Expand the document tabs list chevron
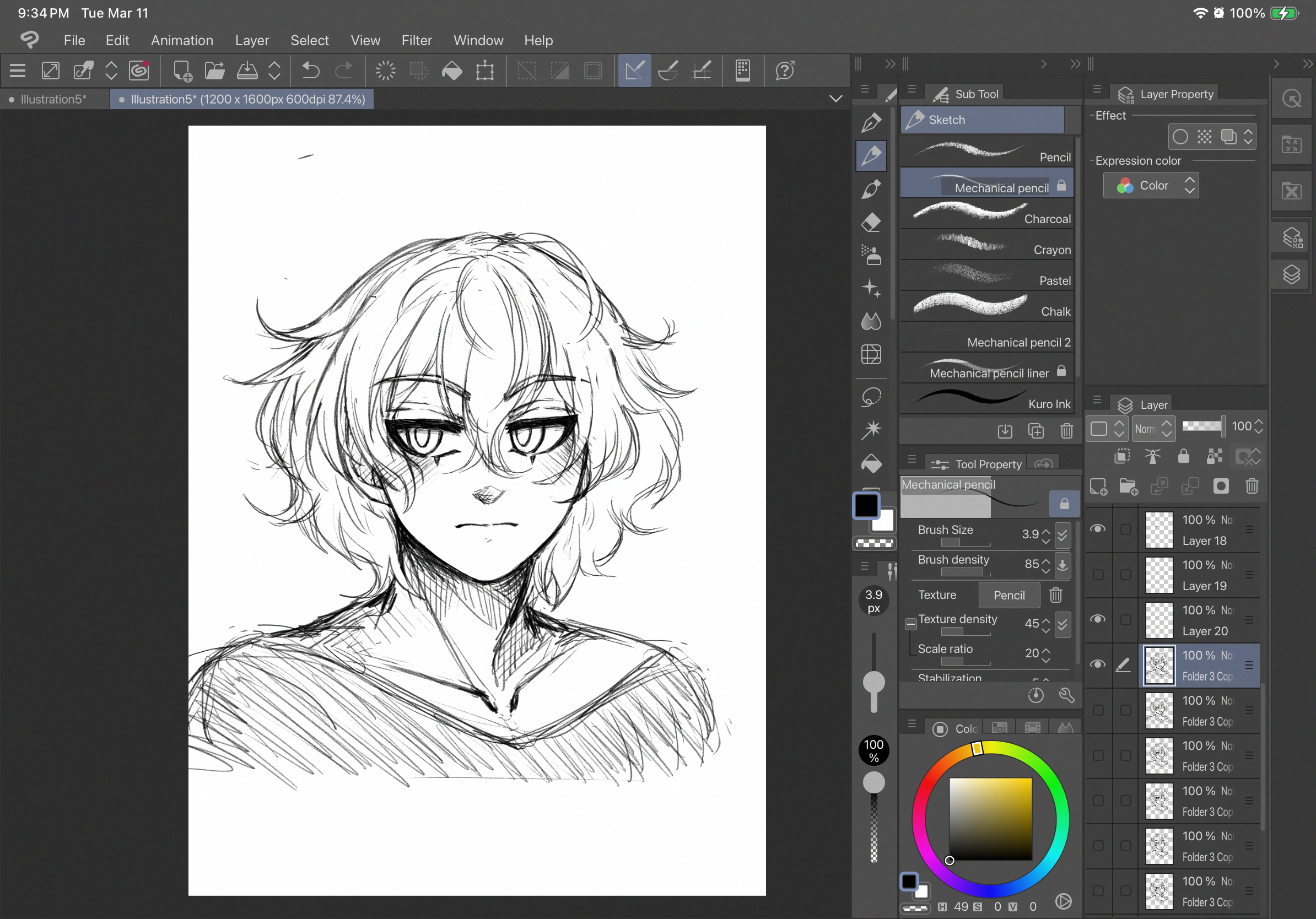 [835, 99]
